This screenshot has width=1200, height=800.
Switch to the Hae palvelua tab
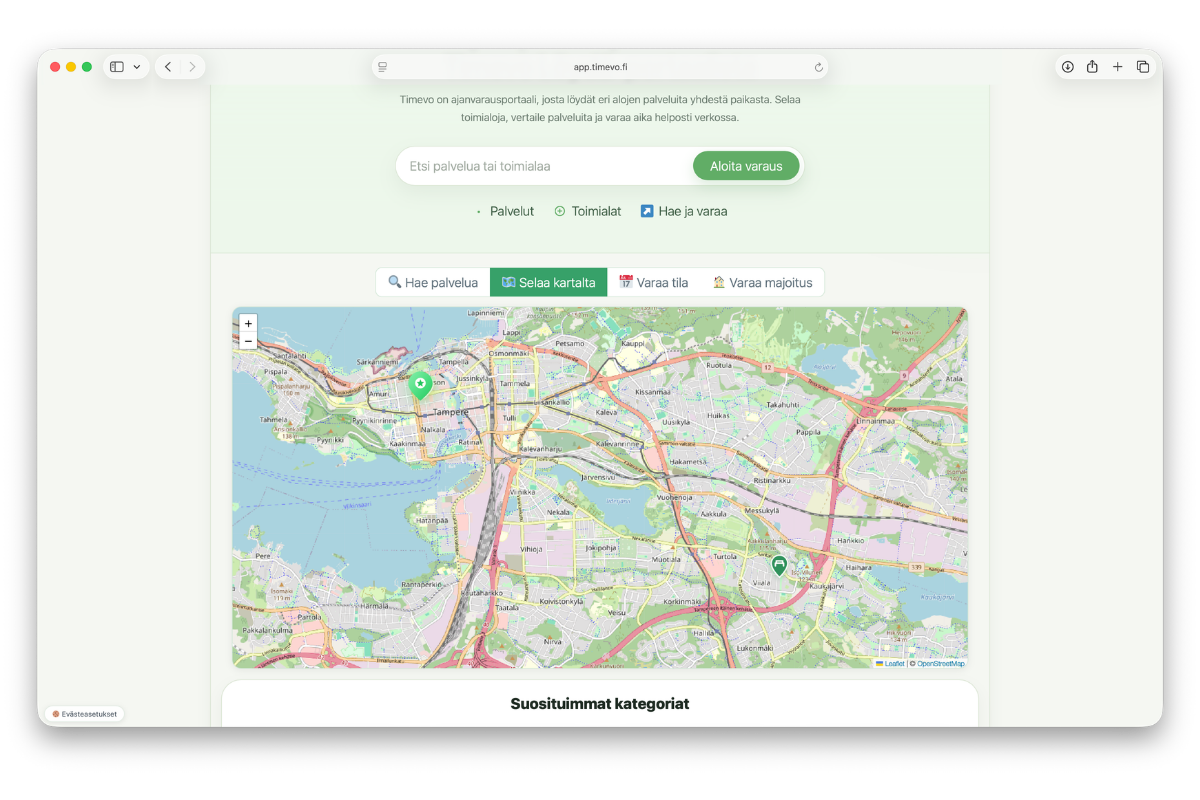click(433, 282)
